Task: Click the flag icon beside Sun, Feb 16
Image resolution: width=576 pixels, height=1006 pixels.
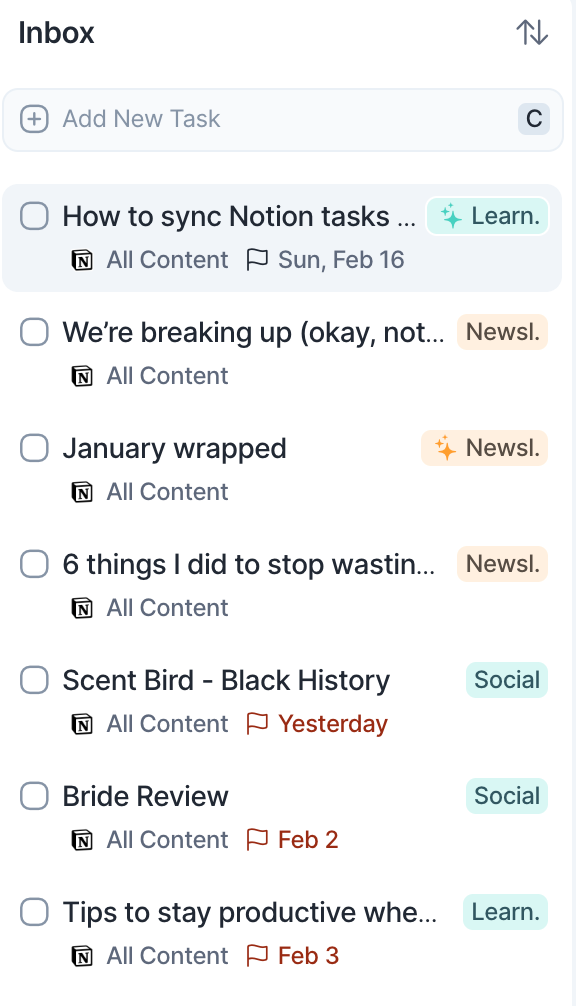Action: [x=257, y=260]
